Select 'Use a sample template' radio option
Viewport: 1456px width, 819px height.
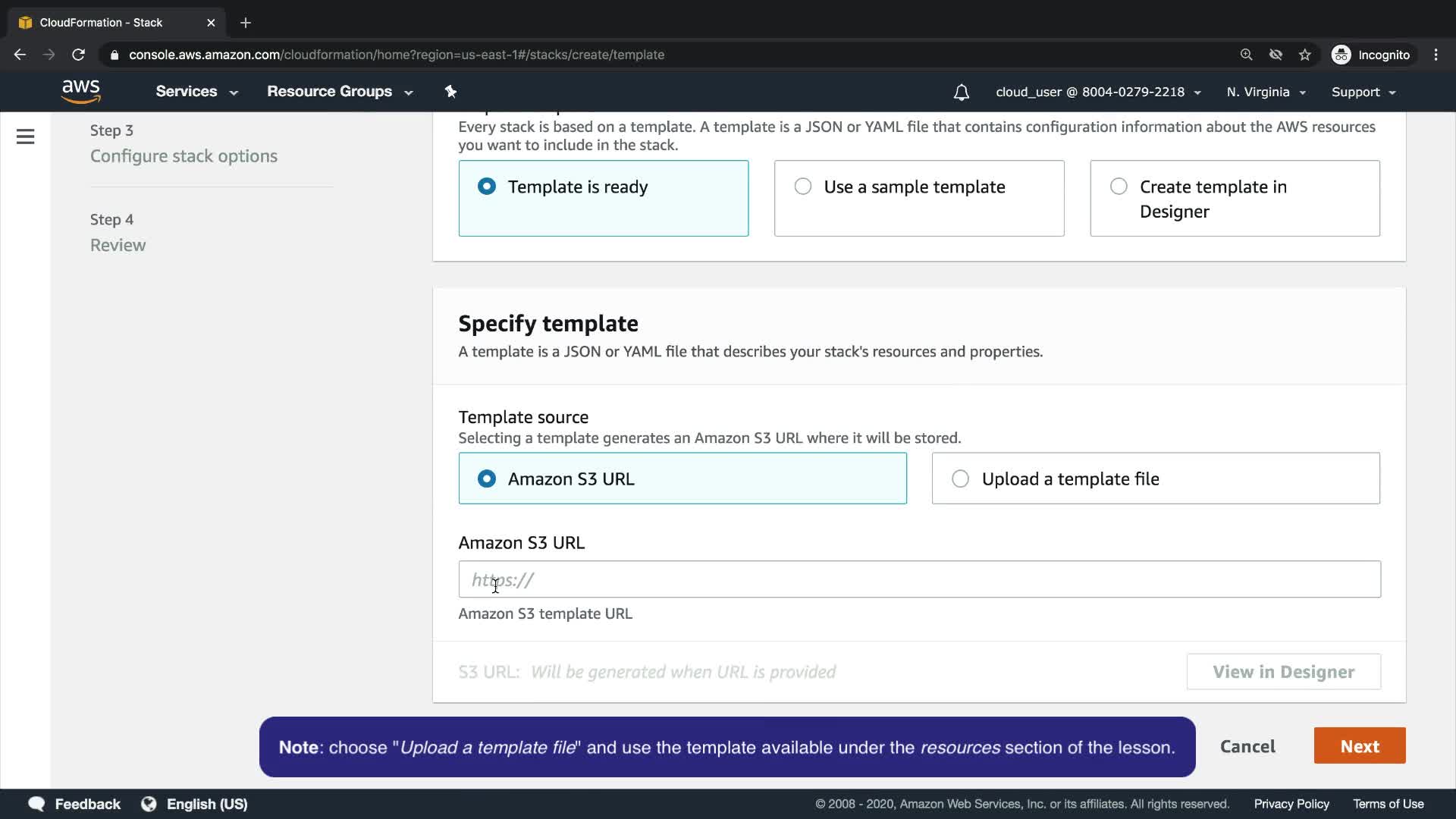(x=803, y=187)
